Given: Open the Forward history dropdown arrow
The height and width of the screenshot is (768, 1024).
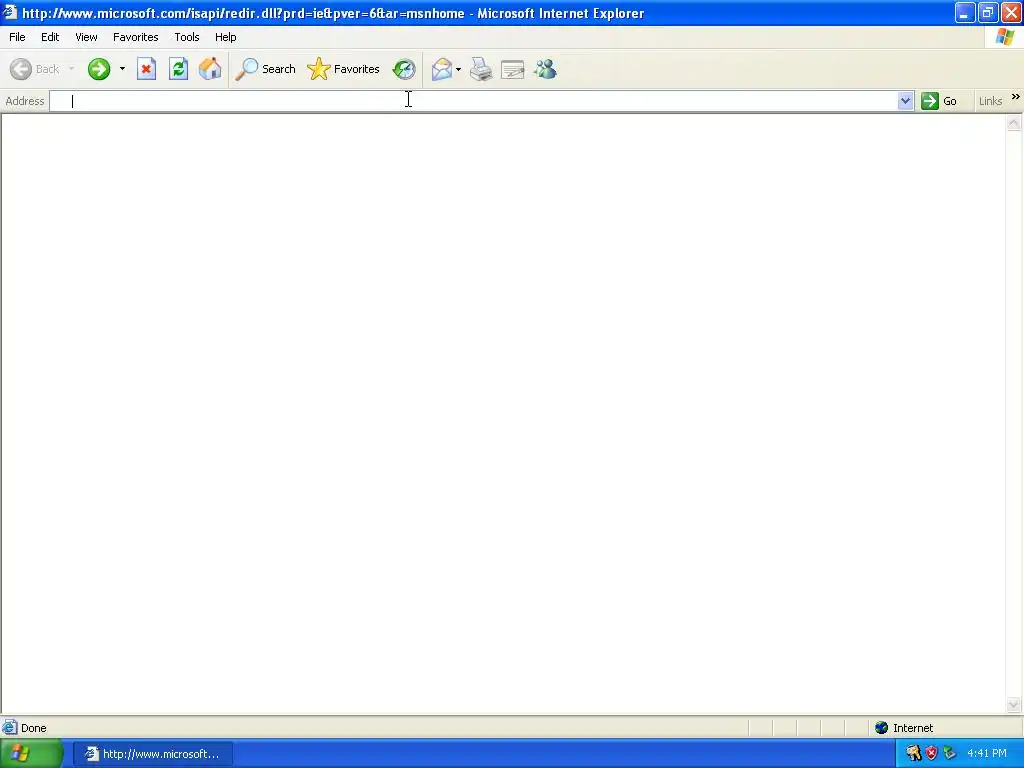Looking at the screenshot, I should pyautogui.click(x=122, y=69).
